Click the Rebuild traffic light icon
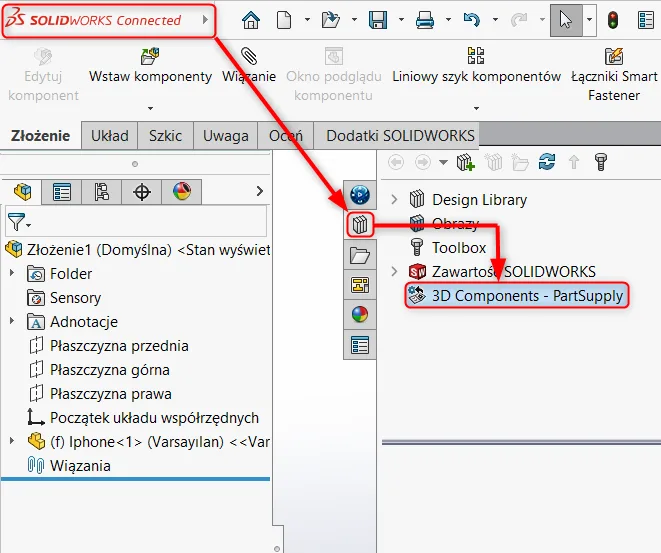 pos(613,20)
